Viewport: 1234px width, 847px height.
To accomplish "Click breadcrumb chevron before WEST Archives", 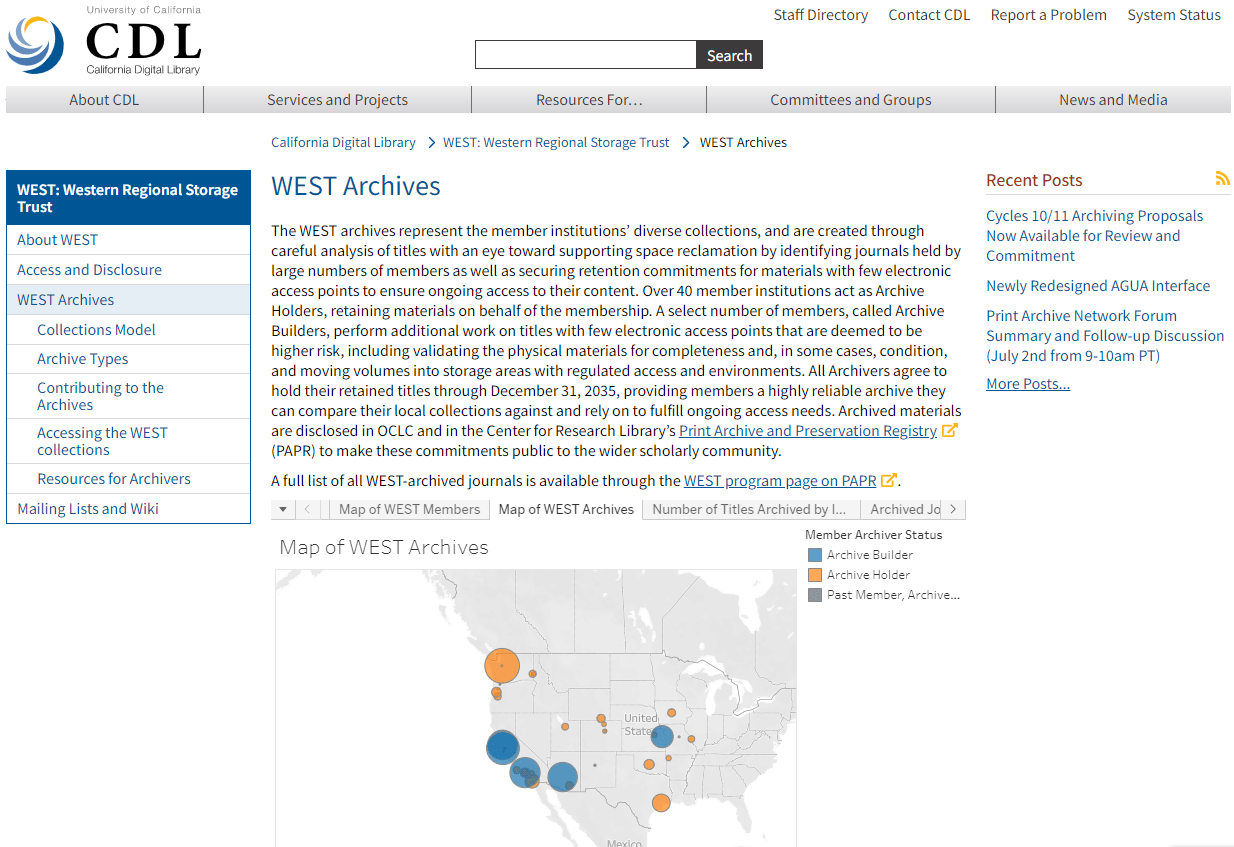I will [x=686, y=142].
